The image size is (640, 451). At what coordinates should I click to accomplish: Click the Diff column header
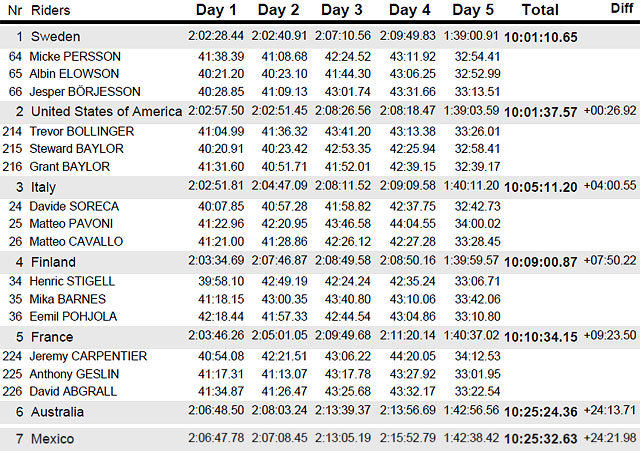(622, 9)
